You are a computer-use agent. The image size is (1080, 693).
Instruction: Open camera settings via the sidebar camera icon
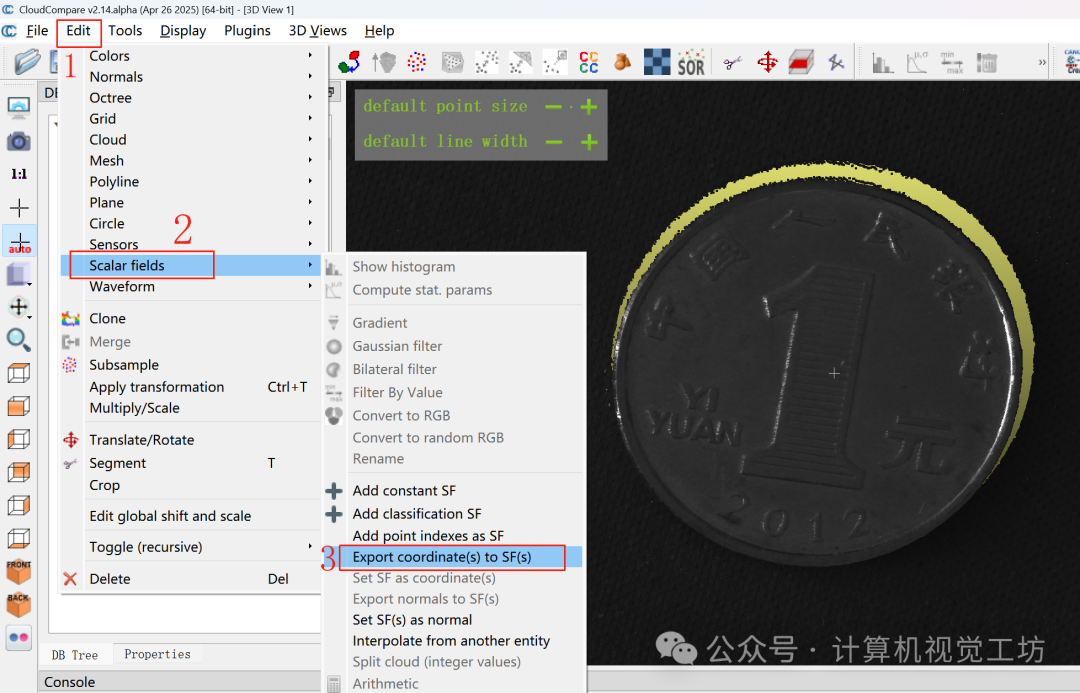coord(19,141)
